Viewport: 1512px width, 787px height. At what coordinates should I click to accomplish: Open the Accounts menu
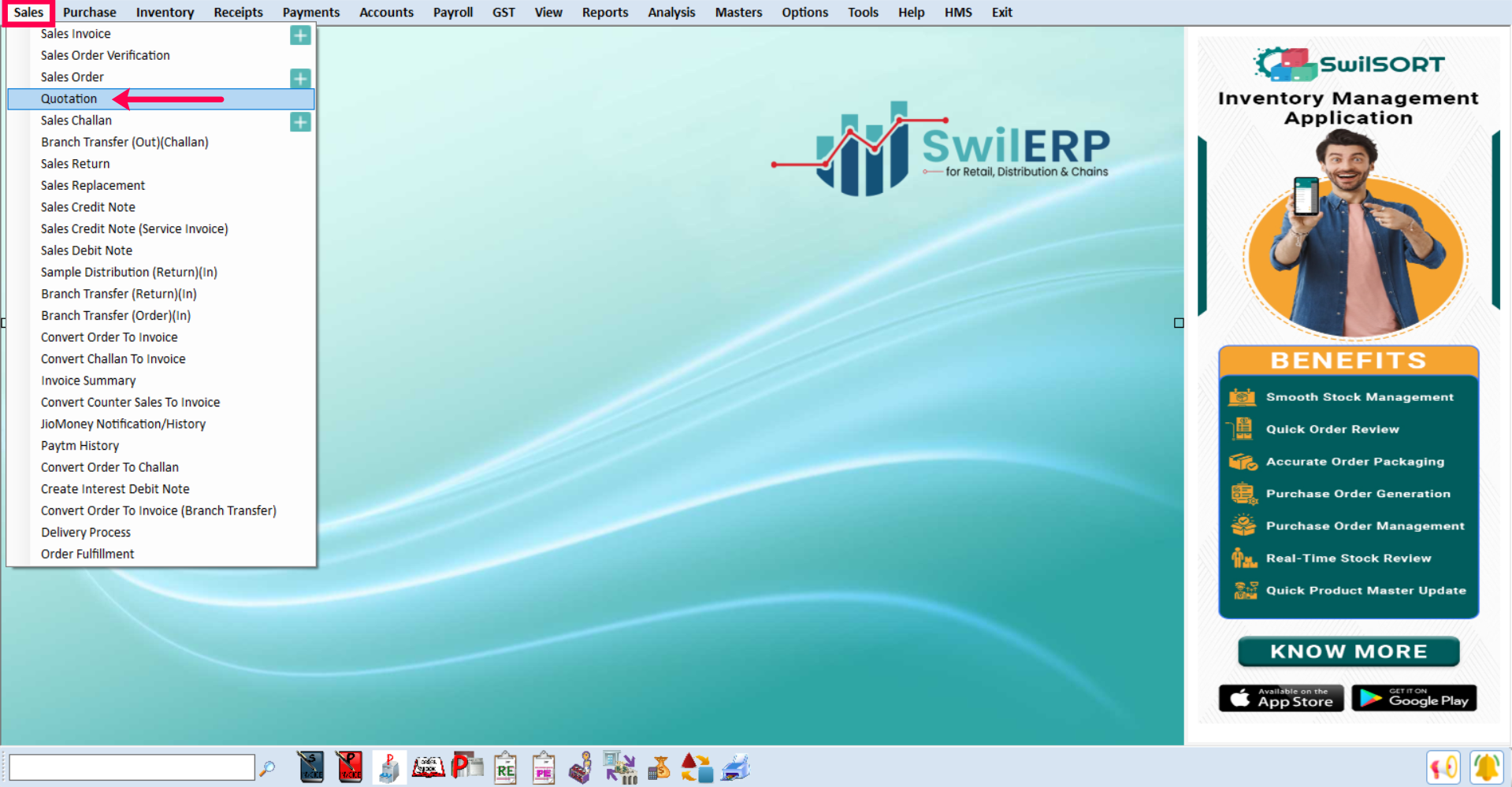(x=386, y=12)
